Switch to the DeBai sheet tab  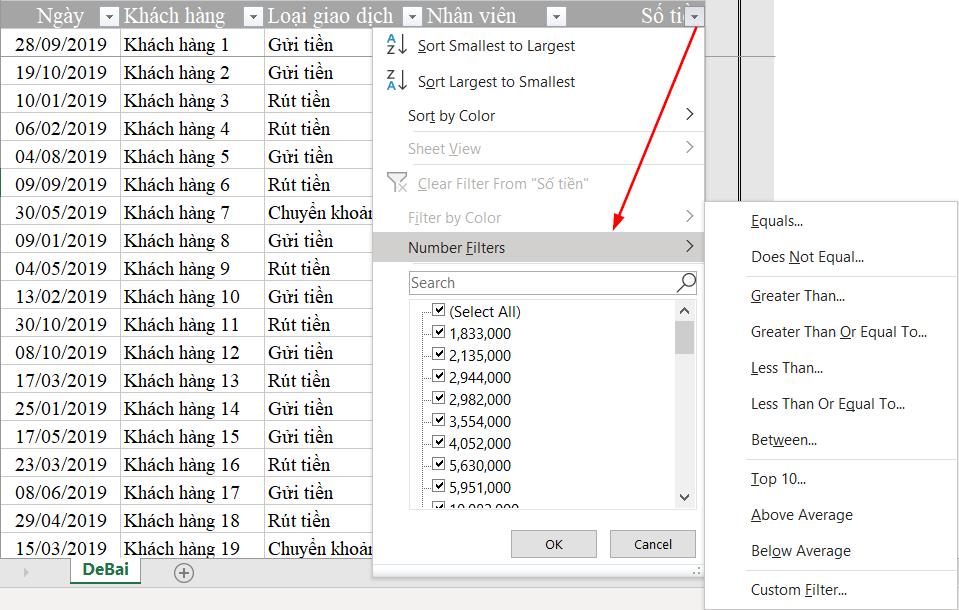click(x=105, y=570)
